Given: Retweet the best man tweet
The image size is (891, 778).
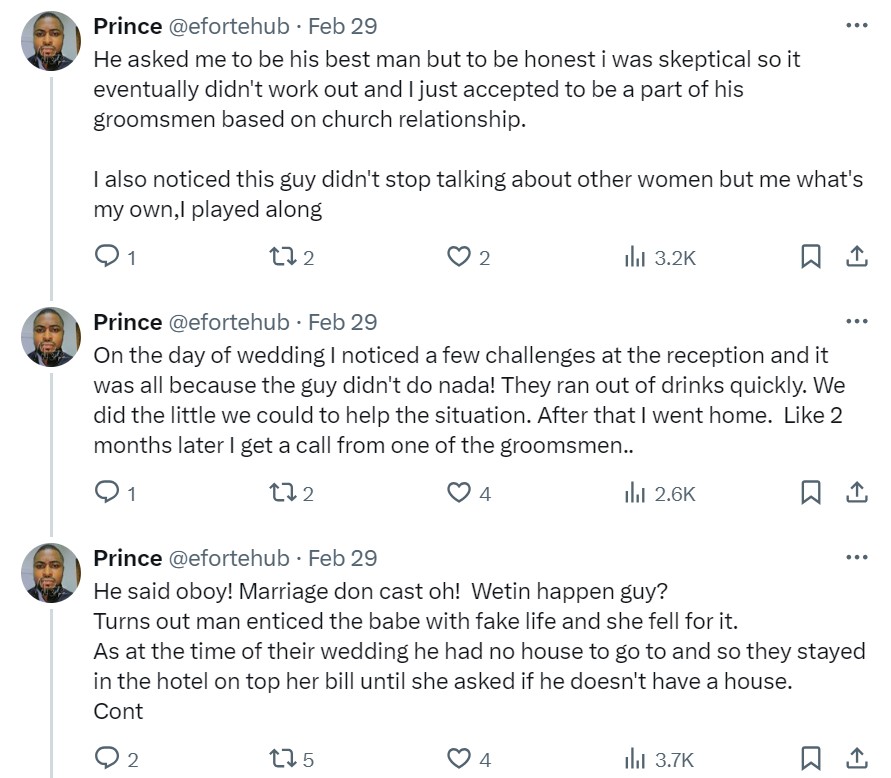Looking at the screenshot, I should coord(281,257).
